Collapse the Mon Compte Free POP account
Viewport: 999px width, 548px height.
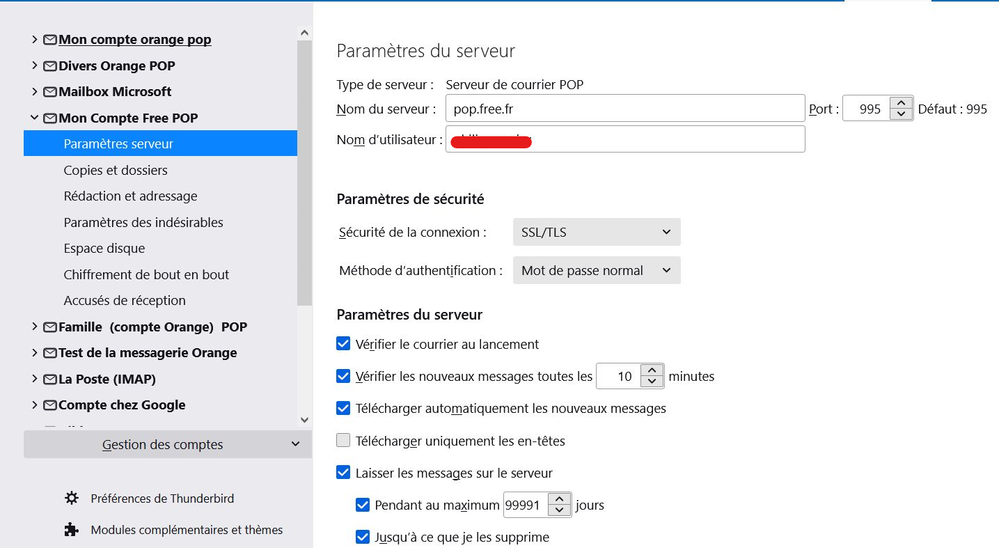click(35, 118)
